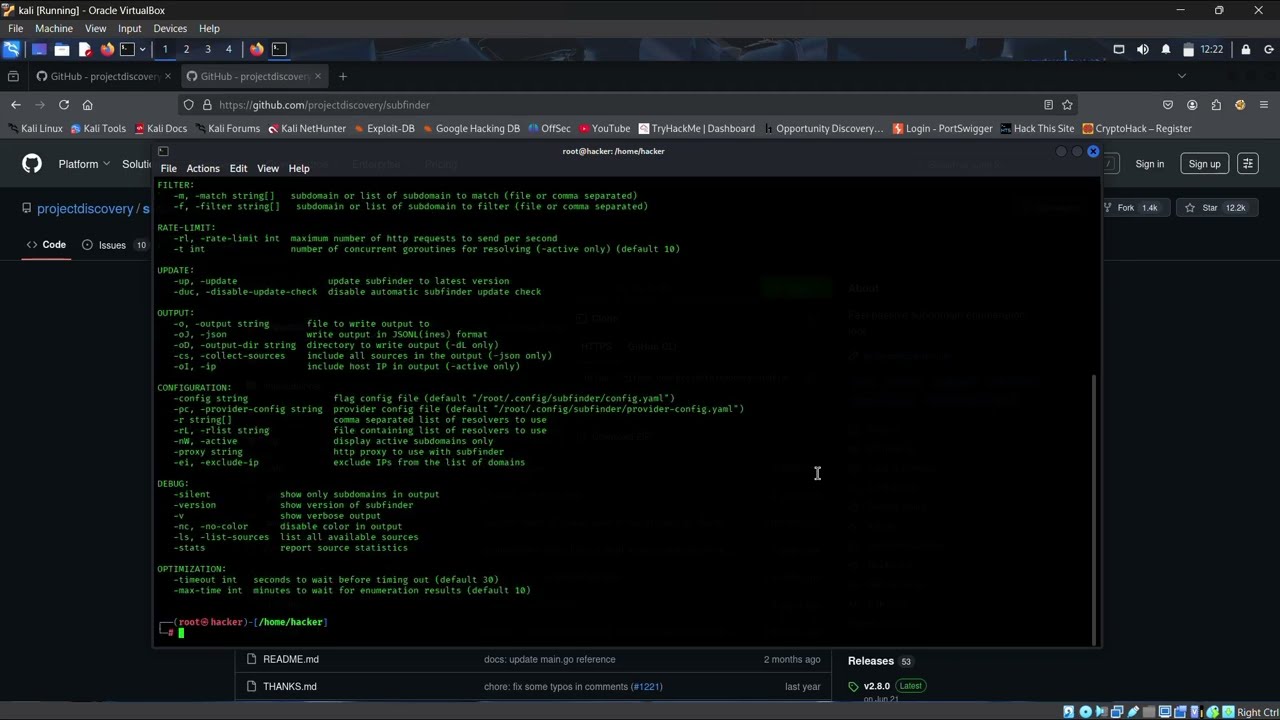Open Login - PortSwigger bookmark

(x=942, y=128)
